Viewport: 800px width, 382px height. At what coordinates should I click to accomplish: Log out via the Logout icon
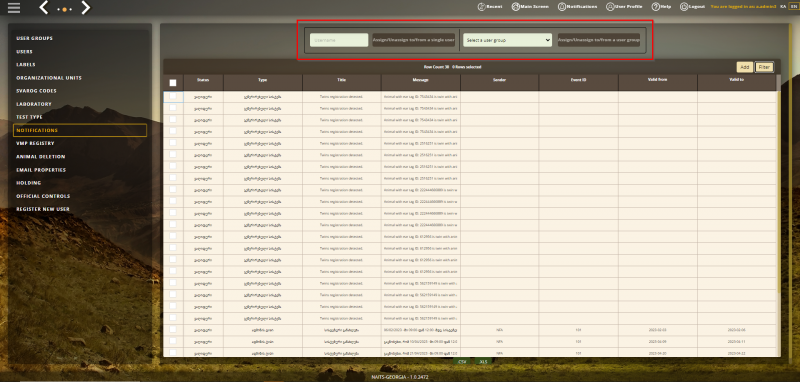point(692,7)
